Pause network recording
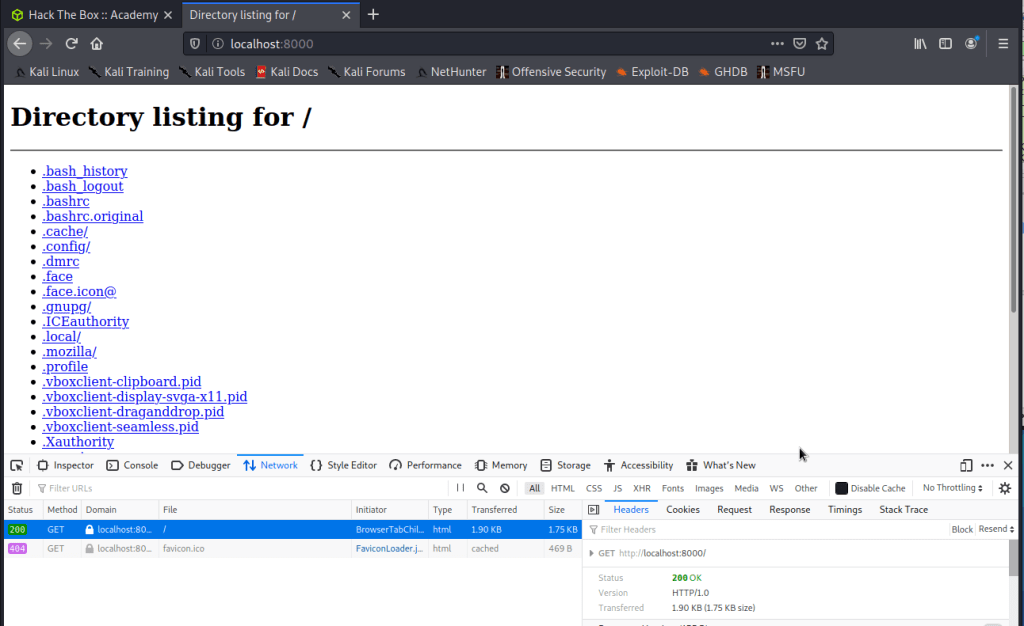This screenshot has height=626, width=1024. pos(460,488)
